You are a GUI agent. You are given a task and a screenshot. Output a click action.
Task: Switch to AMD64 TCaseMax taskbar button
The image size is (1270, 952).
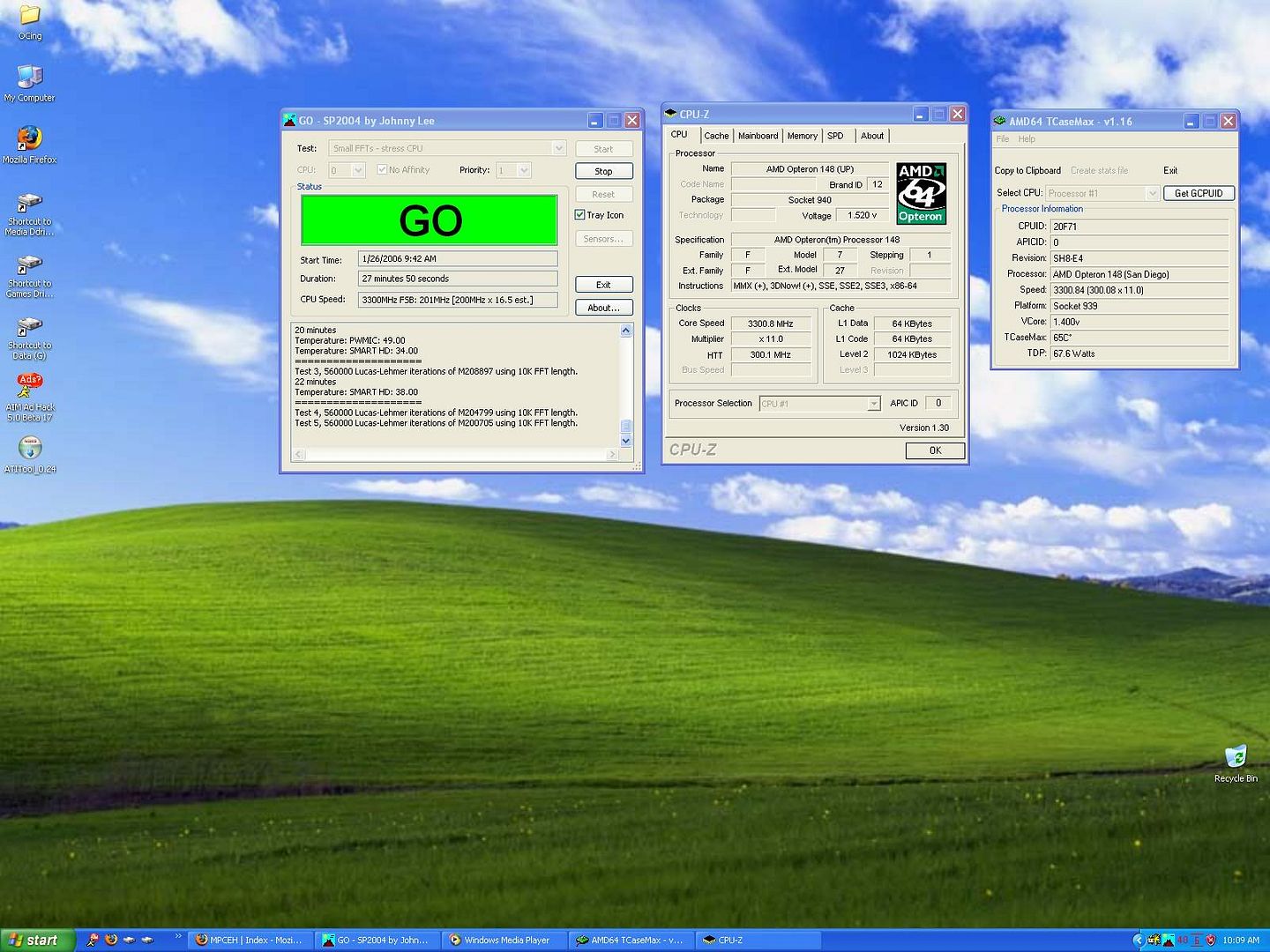[x=630, y=941]
